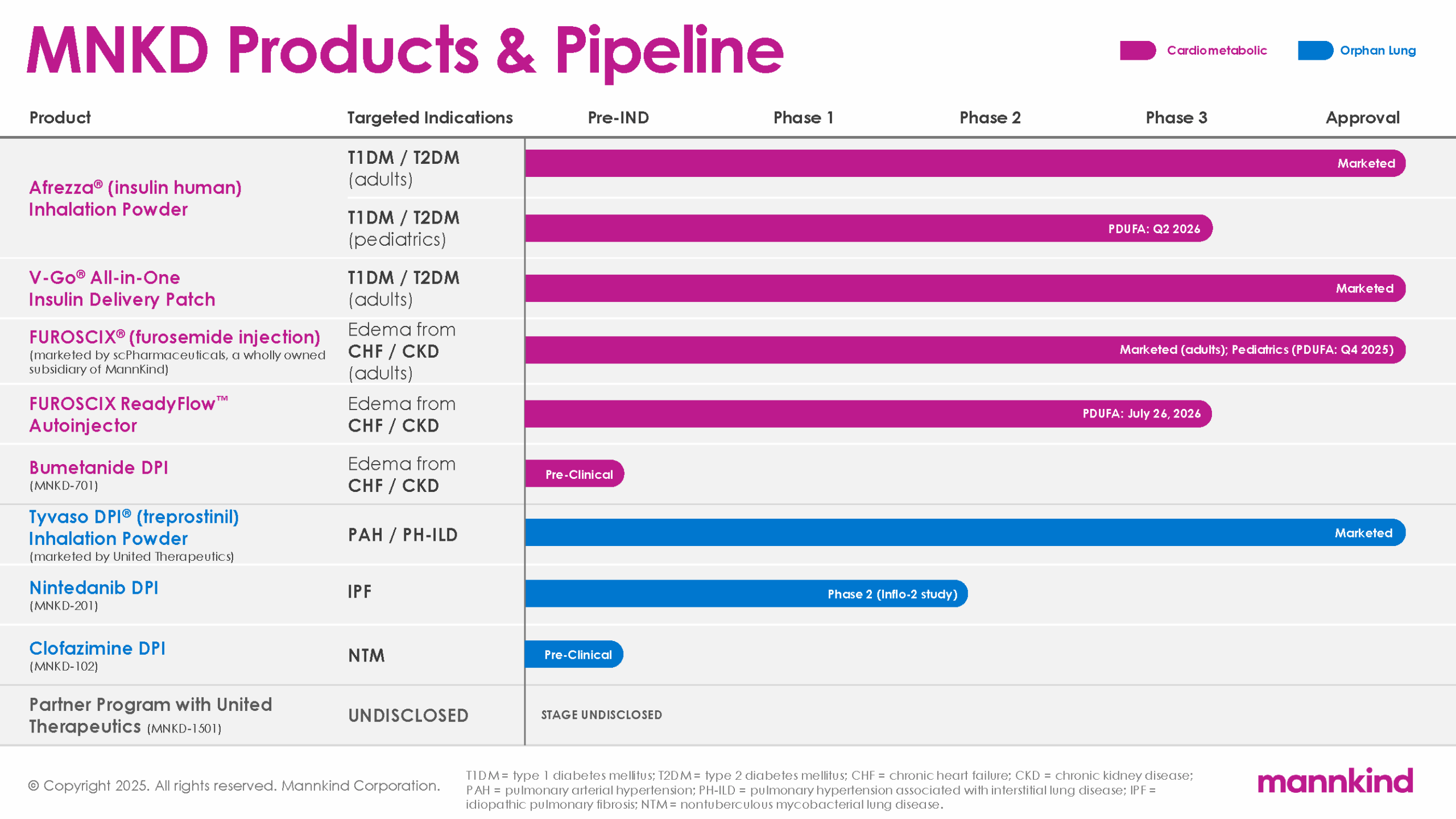The width and height of the screenshot is (1456, 819).
Task: Click the blue Pre-Clinical bar for Clofazimine
Action: tap(574, 655)
